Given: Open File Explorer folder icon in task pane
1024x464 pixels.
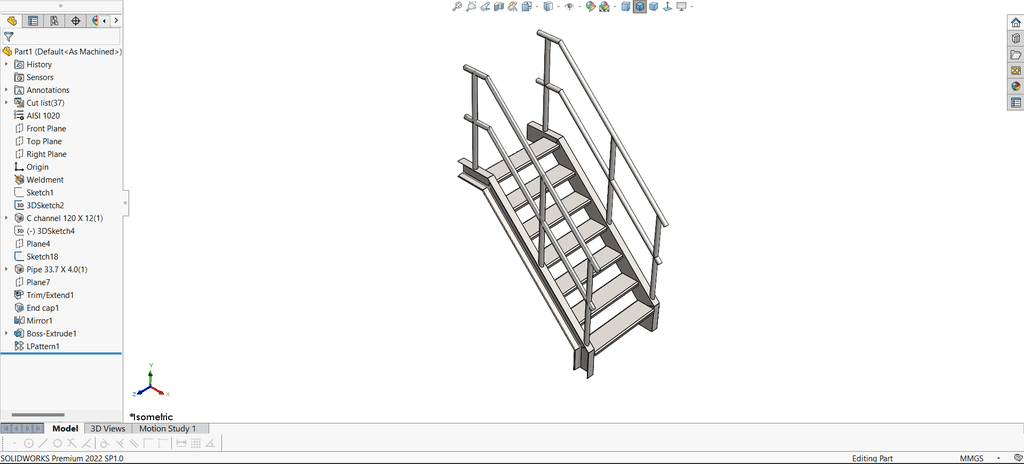Looking at the screenshot, I should pyautogui.click(x=1016, y=55).
